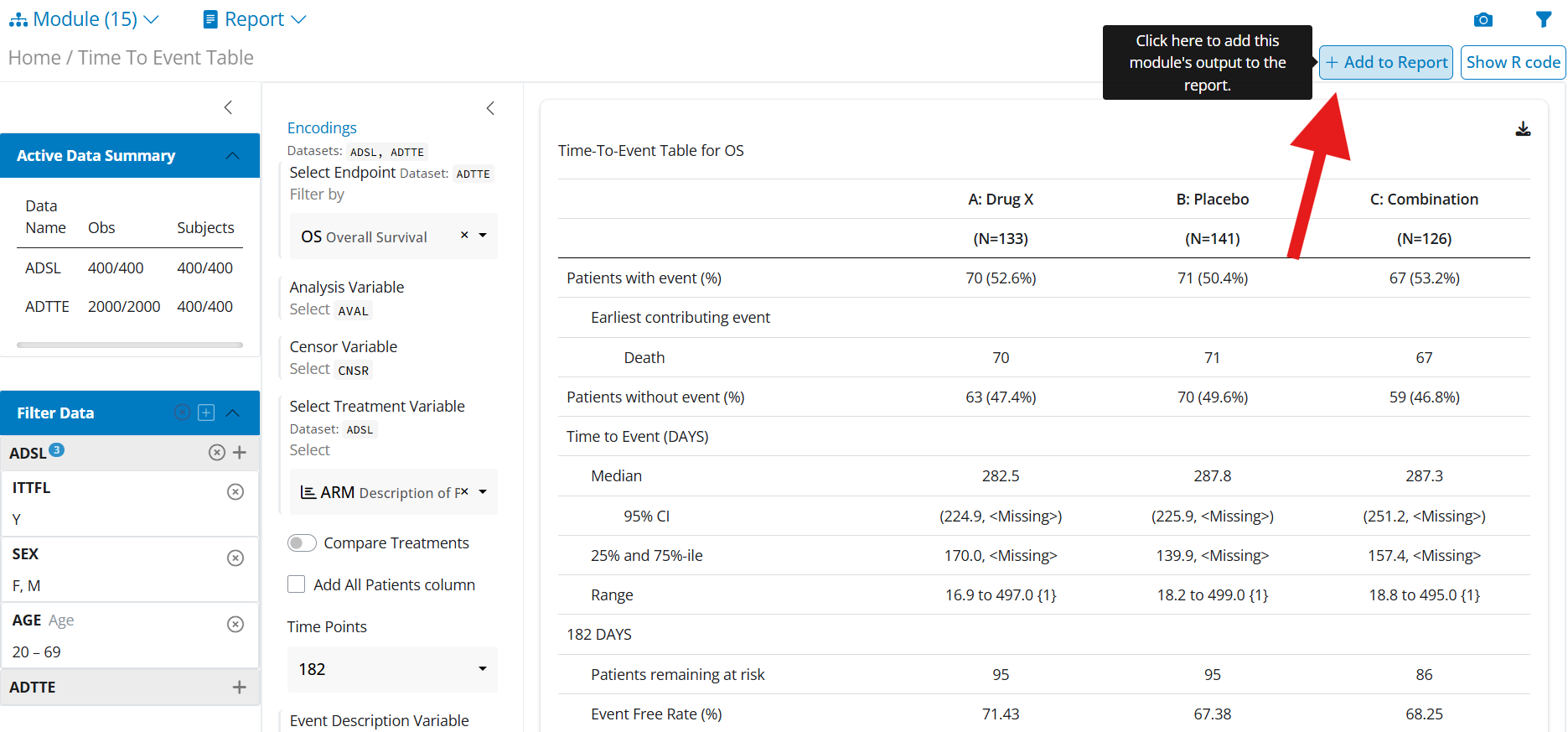Image resolution: width=1568 pixels, height=732 pixels.
Task: Remove the AGE filter
Action: (x=235, y=624)
